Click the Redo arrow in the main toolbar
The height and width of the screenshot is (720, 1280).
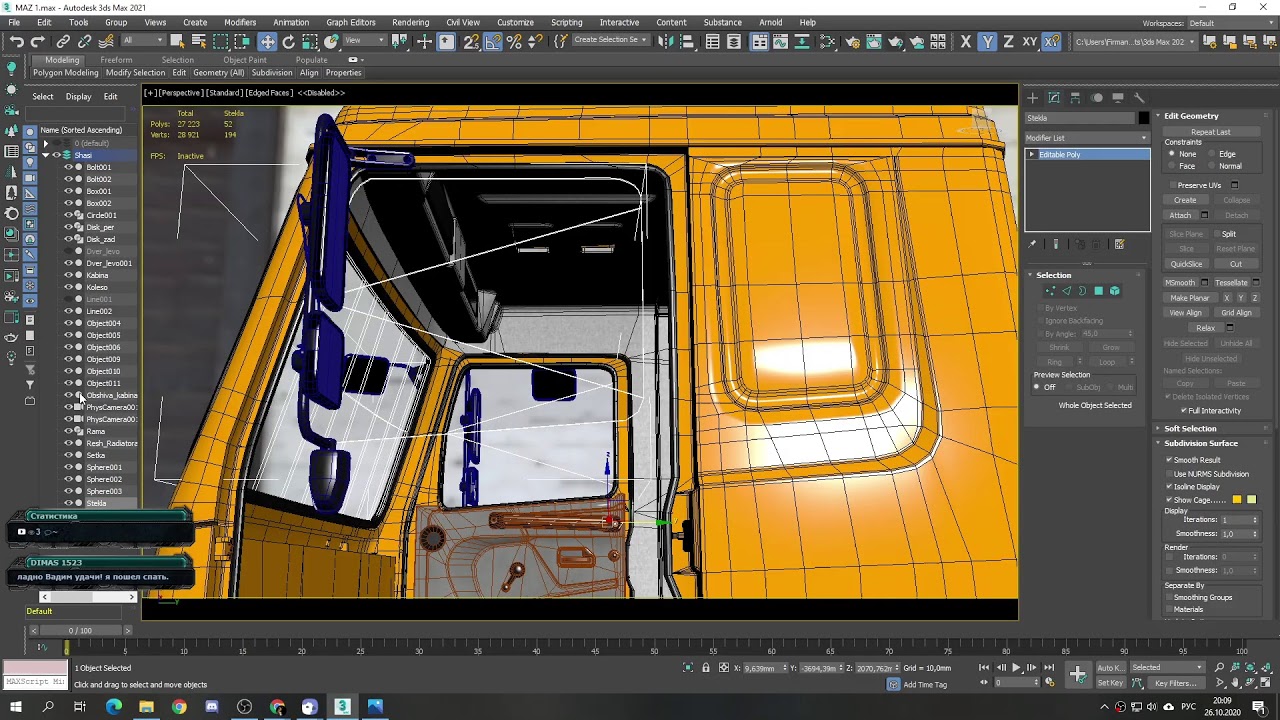click(x=37, y=41)
